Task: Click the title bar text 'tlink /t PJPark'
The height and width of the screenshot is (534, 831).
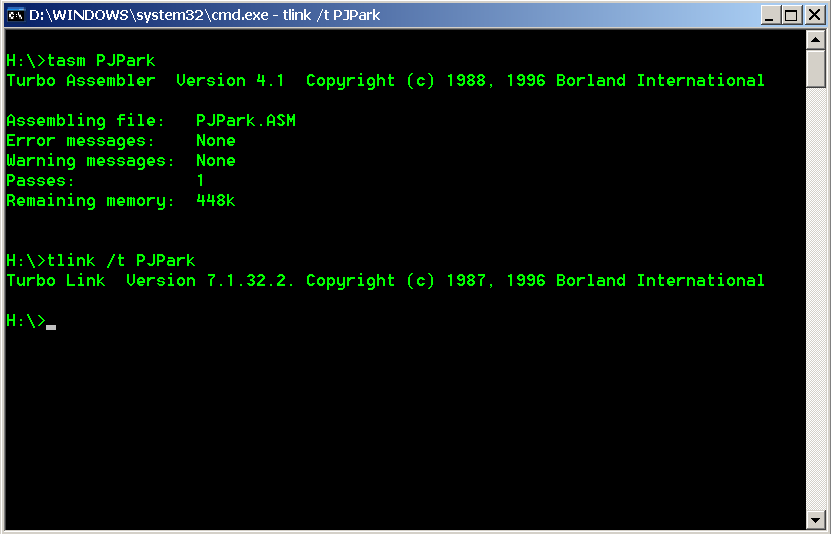Action: [x=331, y=15]
